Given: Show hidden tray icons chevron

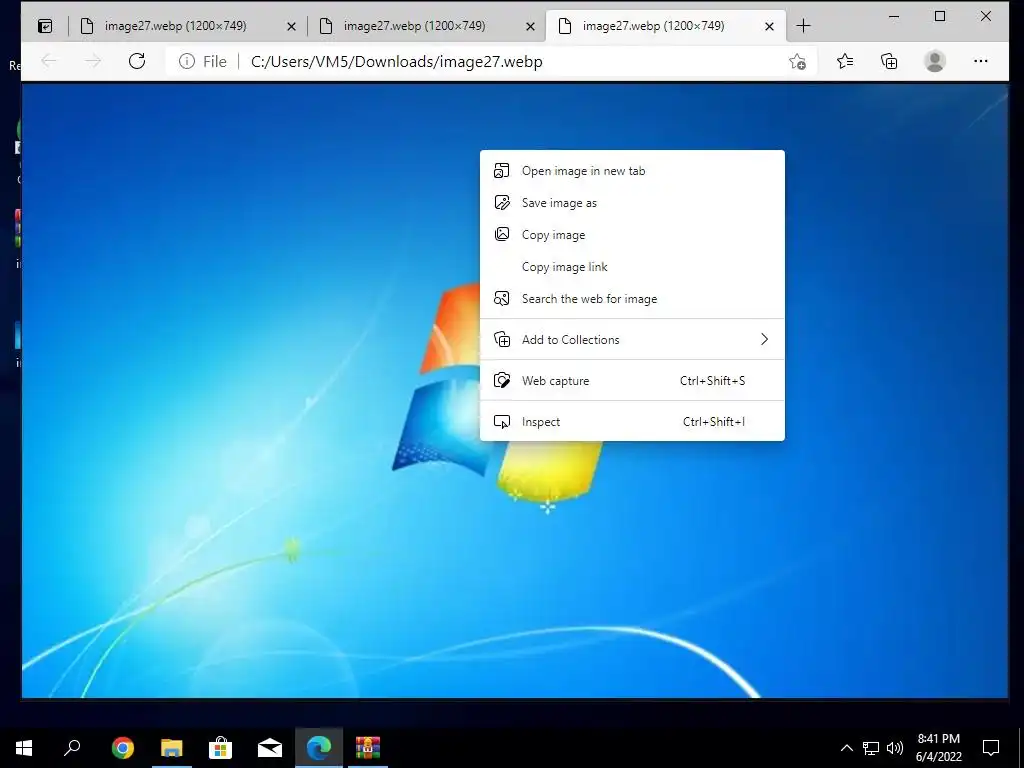Looking at the screenshot, I should pos(846,748).
